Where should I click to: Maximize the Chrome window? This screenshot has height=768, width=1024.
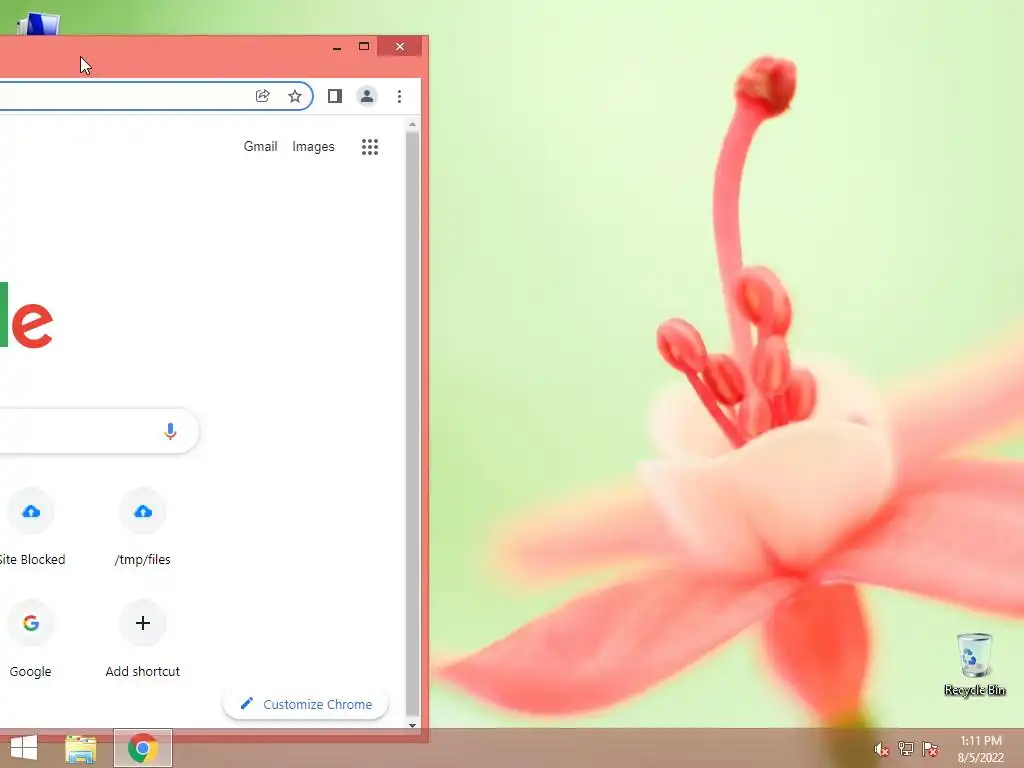click(x=364, y=46)
